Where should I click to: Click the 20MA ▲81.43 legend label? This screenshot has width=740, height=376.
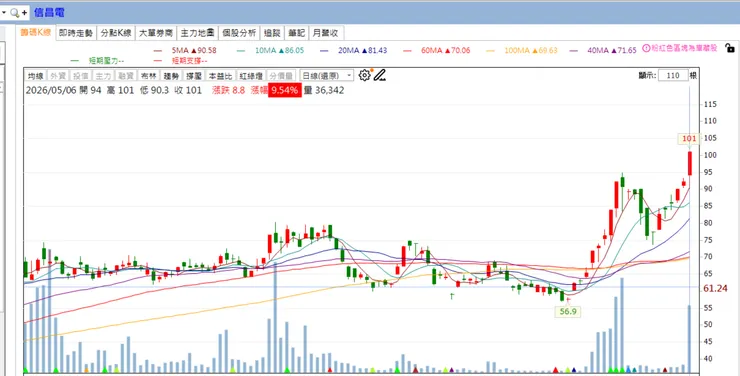tap(362, 50)
